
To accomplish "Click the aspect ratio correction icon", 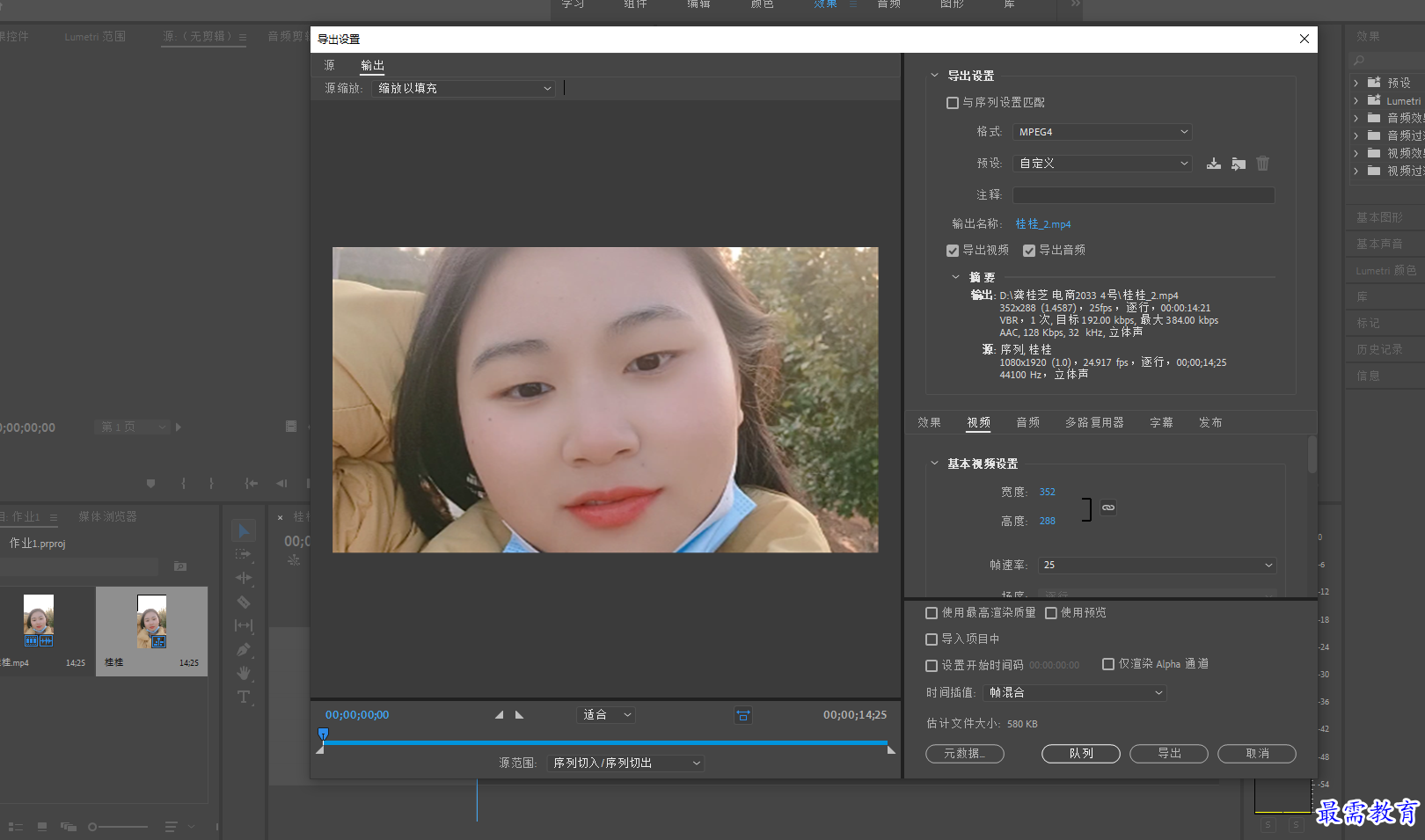I will (743, 715).
